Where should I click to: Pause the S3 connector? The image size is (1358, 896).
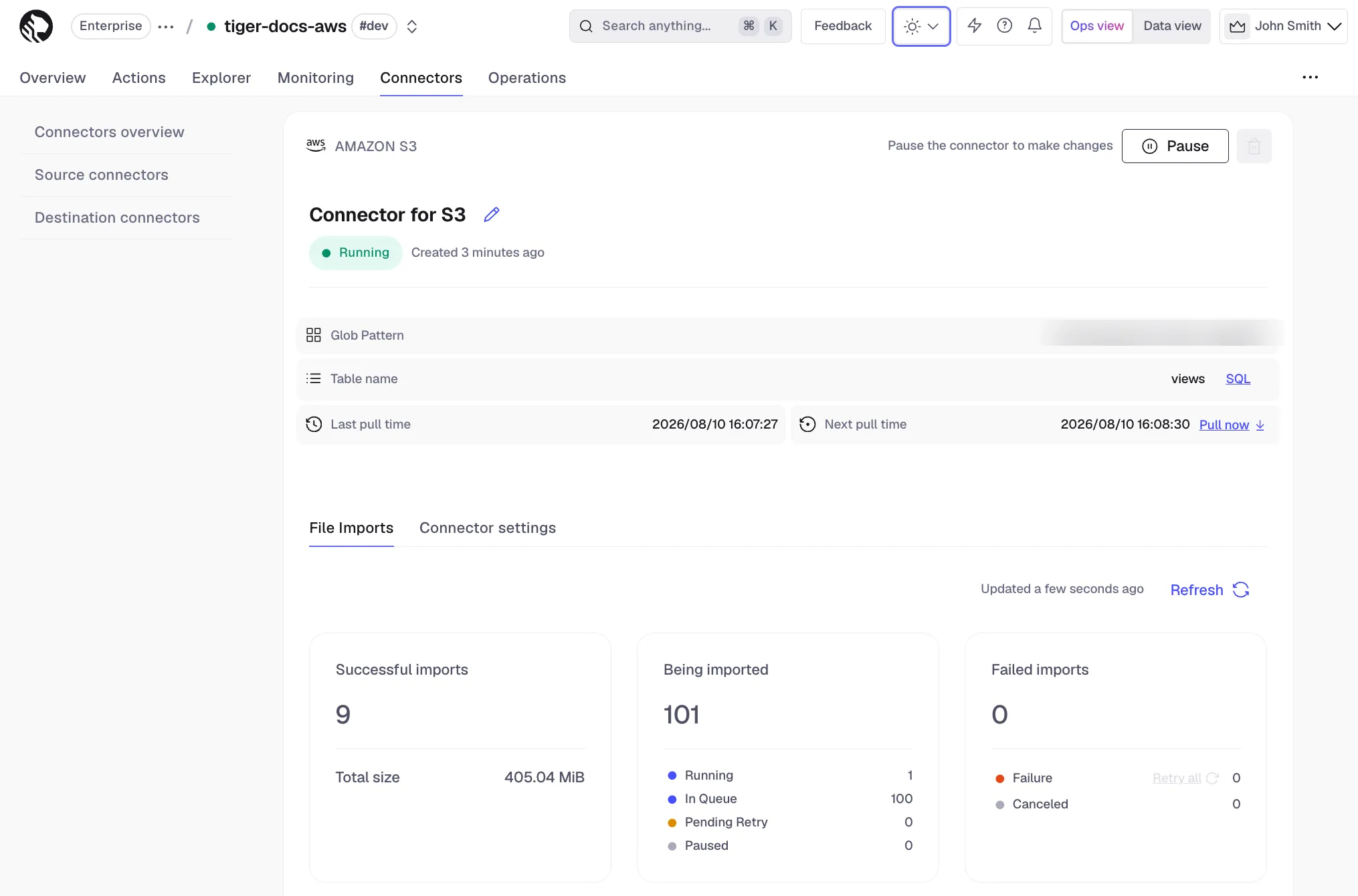point(1175,146)
